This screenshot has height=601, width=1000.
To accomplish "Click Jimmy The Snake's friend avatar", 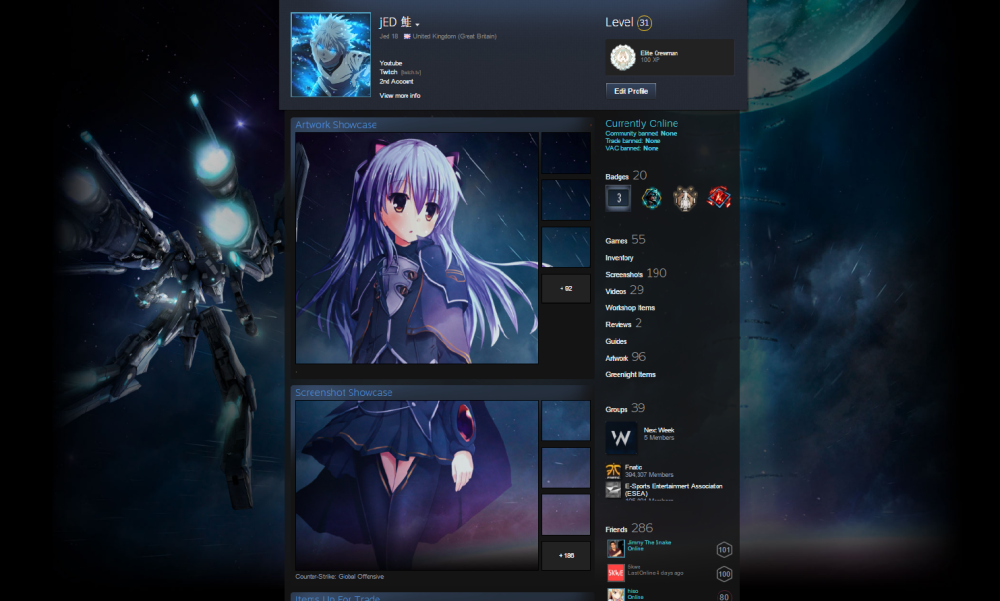I will point(615,548).
